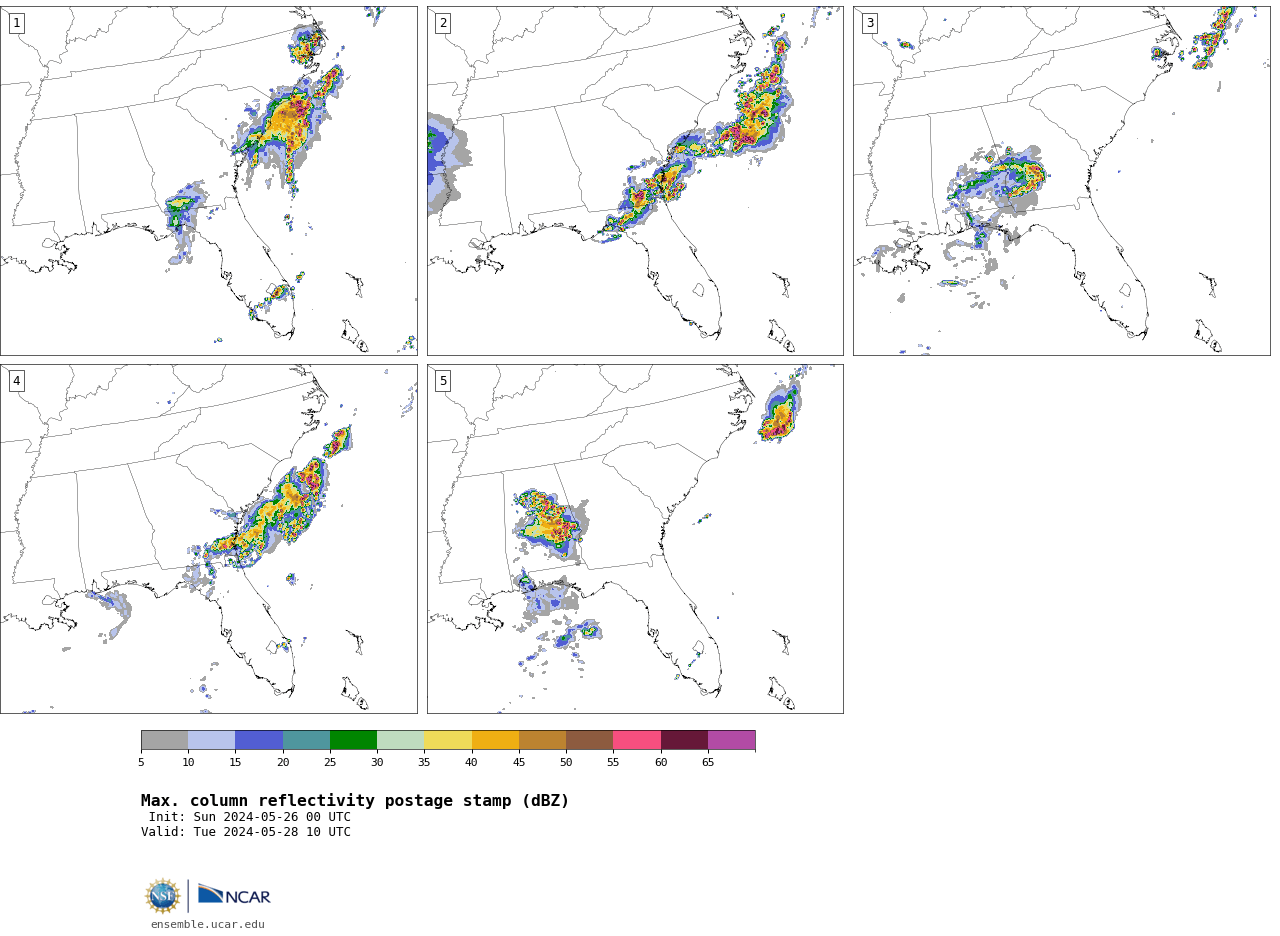Click the colorbar tick label 65
Screen dimensions: 1280x936
click(708, 763)
